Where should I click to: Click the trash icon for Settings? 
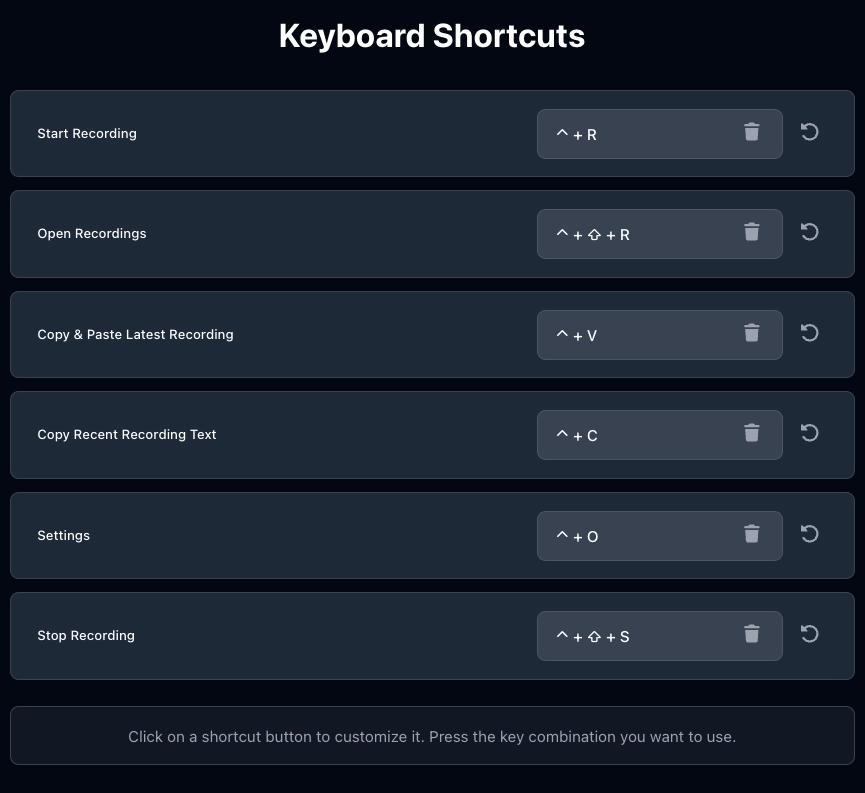click(x=751, y=534)
